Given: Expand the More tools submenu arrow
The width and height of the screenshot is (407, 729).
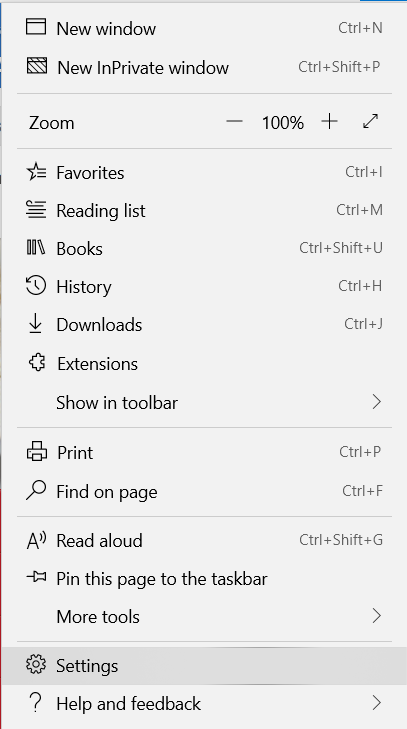Looking at the screenshot, I should coord(377,616).
